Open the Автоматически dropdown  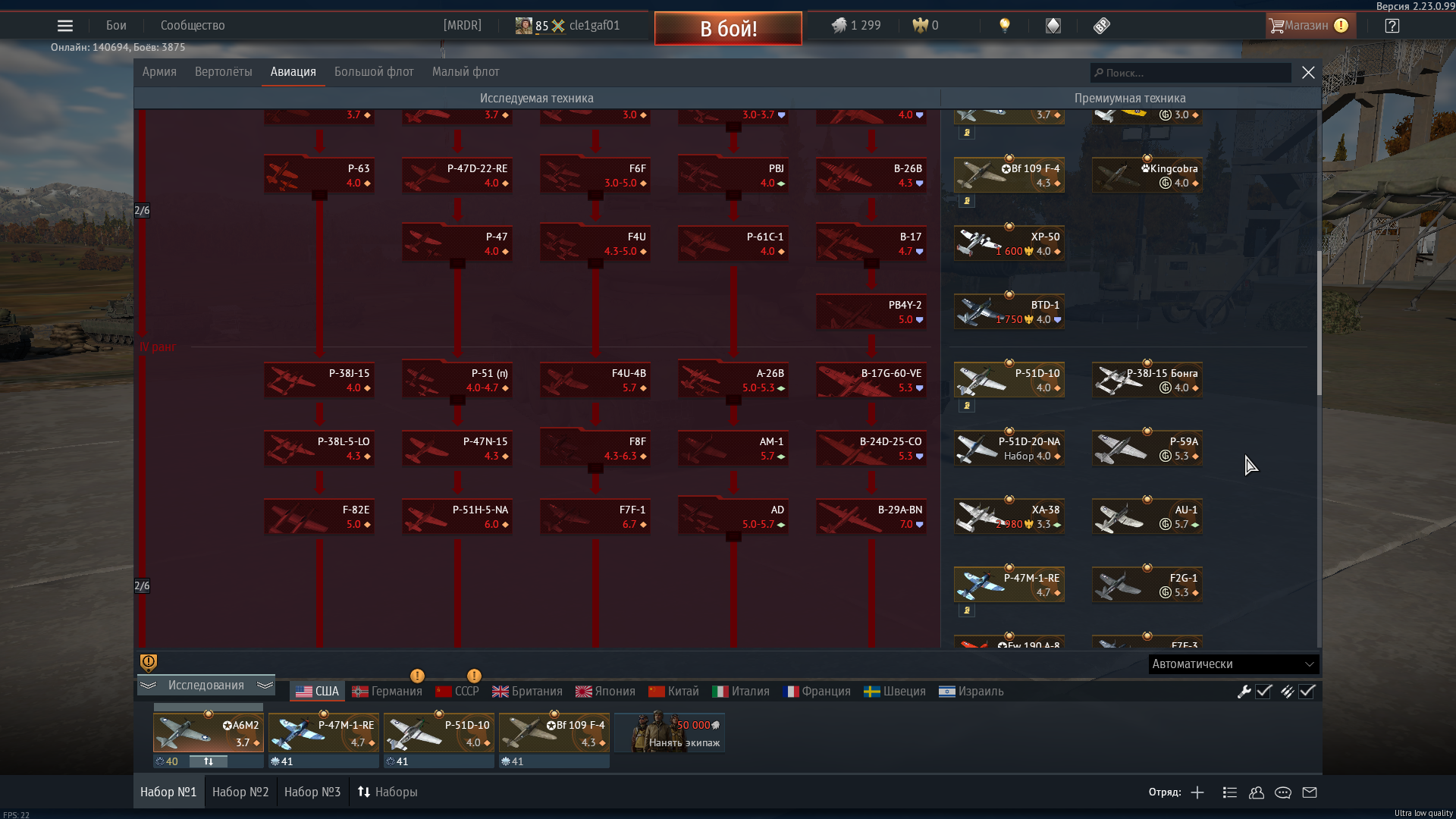(1233, 664)
